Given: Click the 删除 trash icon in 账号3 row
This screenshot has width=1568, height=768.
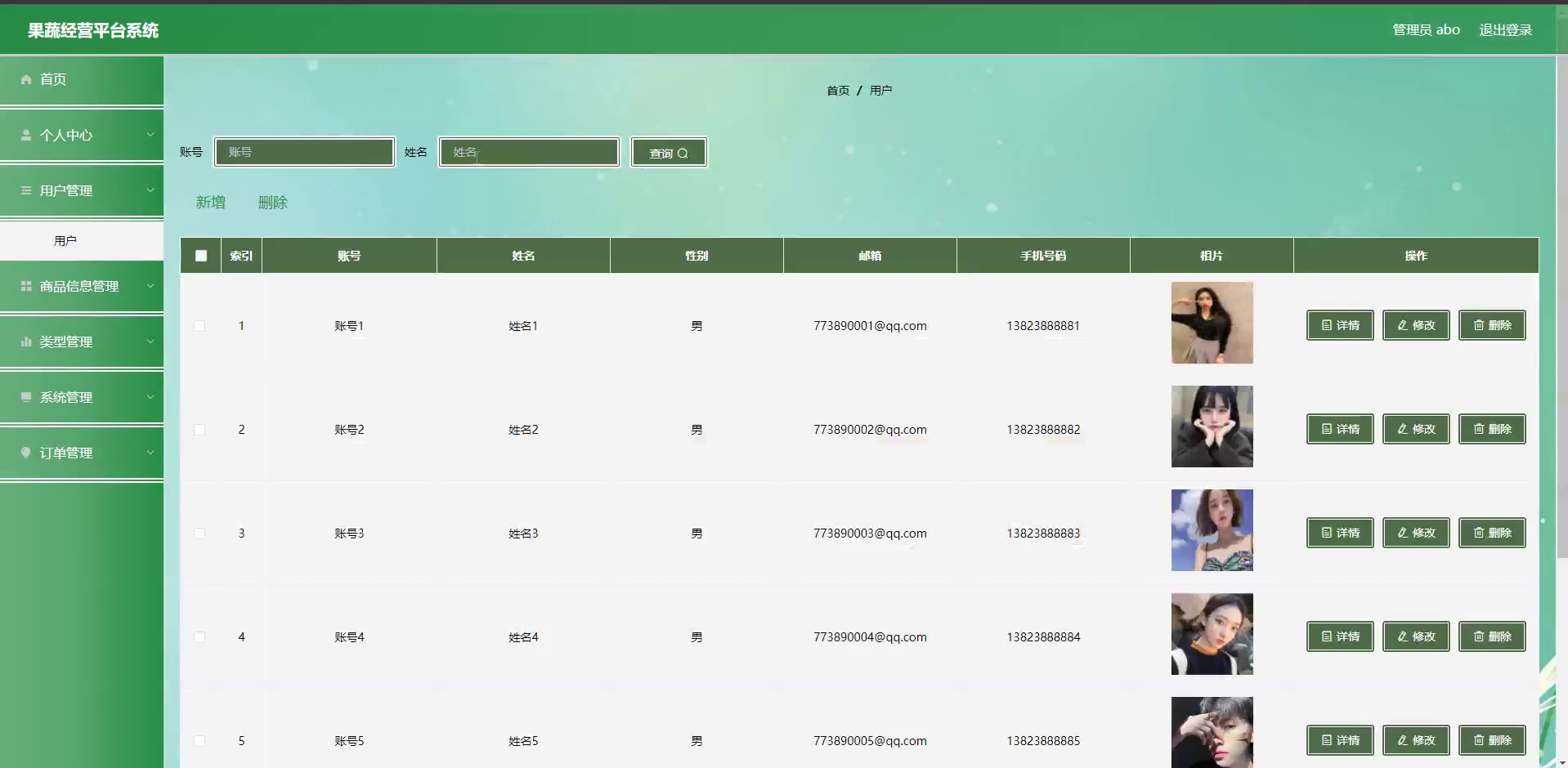Looking at the screenshot, I should point(1479,533).
